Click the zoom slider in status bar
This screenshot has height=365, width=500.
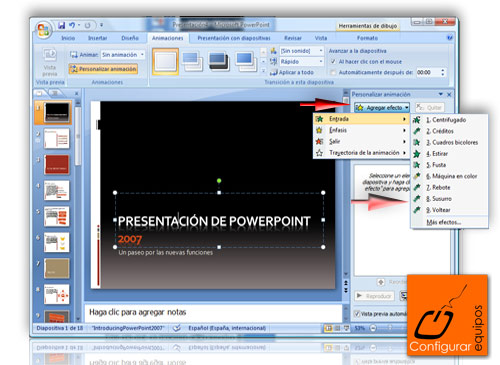(x=390, y=328)
